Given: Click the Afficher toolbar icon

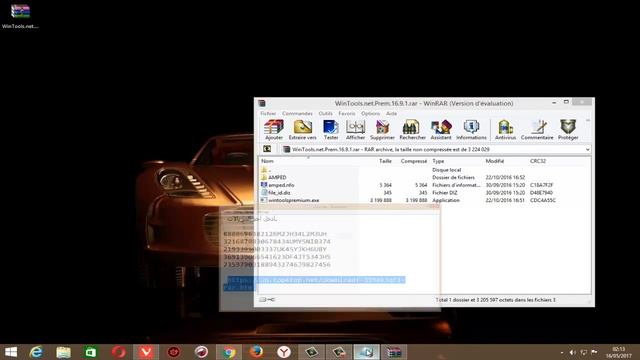Looking at the screenshot, I should [x=355, y=130].
